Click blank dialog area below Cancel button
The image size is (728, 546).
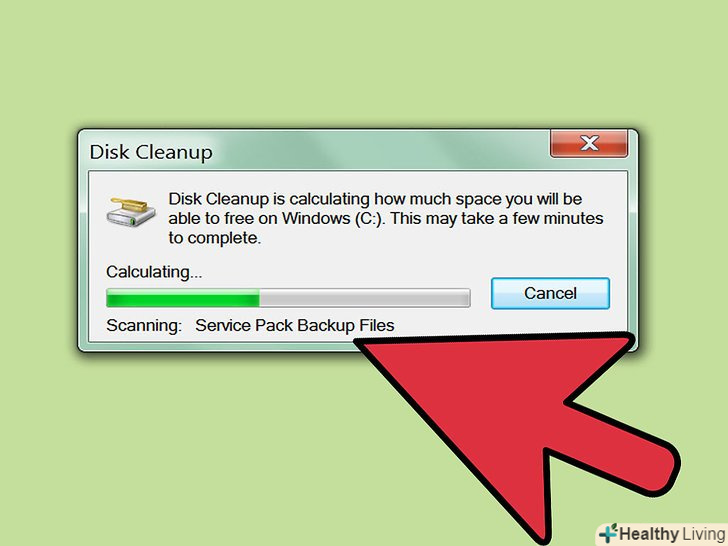(x=550, y=323)
